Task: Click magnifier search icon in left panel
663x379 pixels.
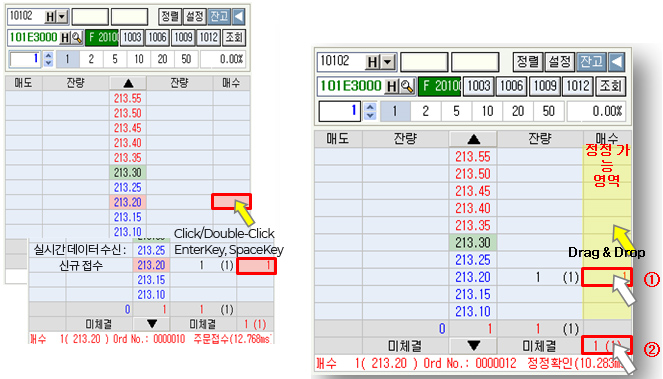Action: click(x=77, y=38)
